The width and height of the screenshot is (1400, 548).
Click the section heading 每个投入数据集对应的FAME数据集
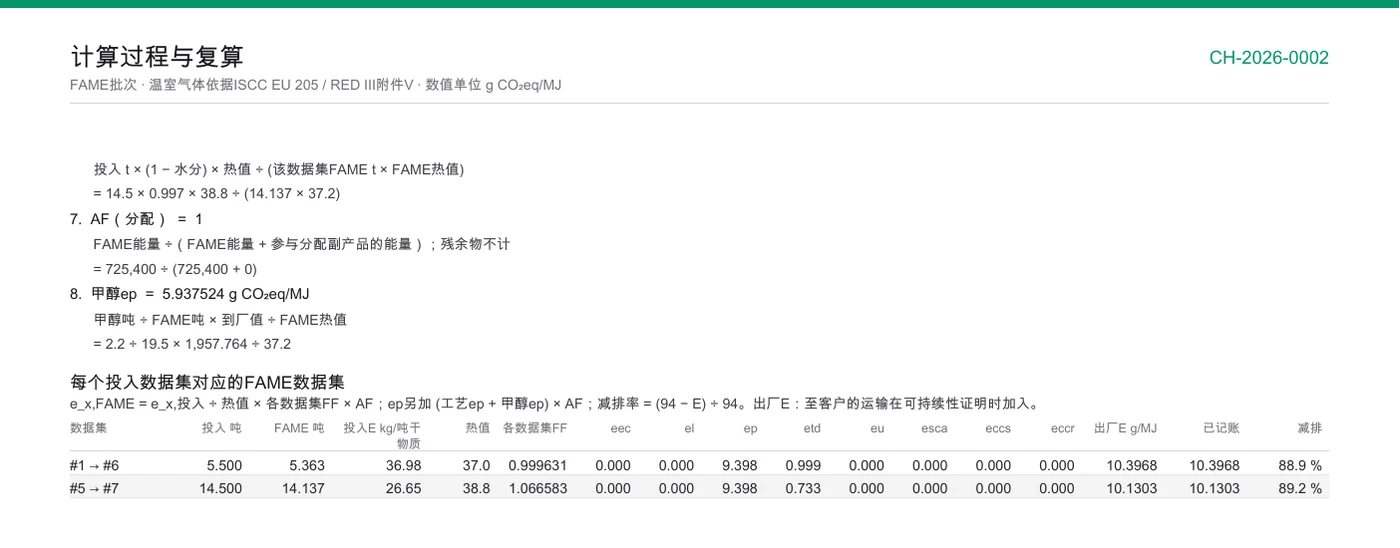[x=207, y=382]
